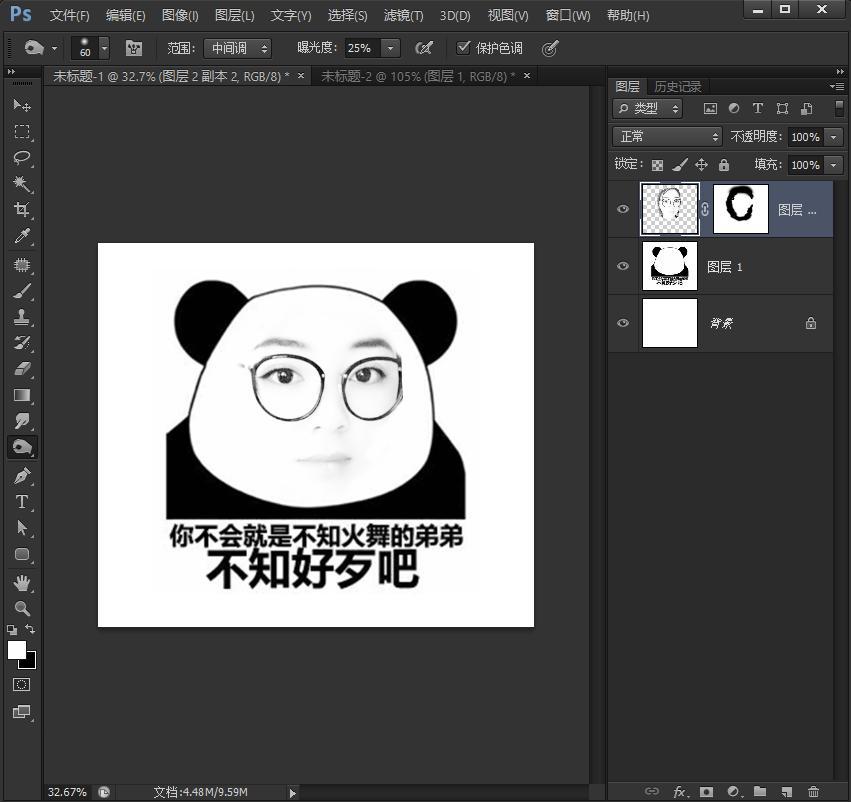Add a layer style via fx button
Screen dimensions: 851x802
point(679,792)
